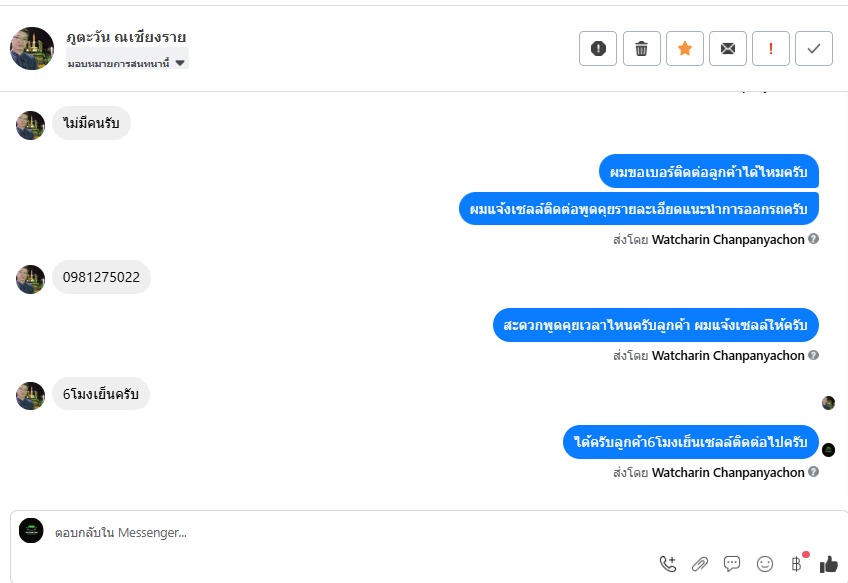The width and height of the screenshot is (848, 583).
Task: Mark conversation unread with the envelope icon
Action: coord(728,49)
